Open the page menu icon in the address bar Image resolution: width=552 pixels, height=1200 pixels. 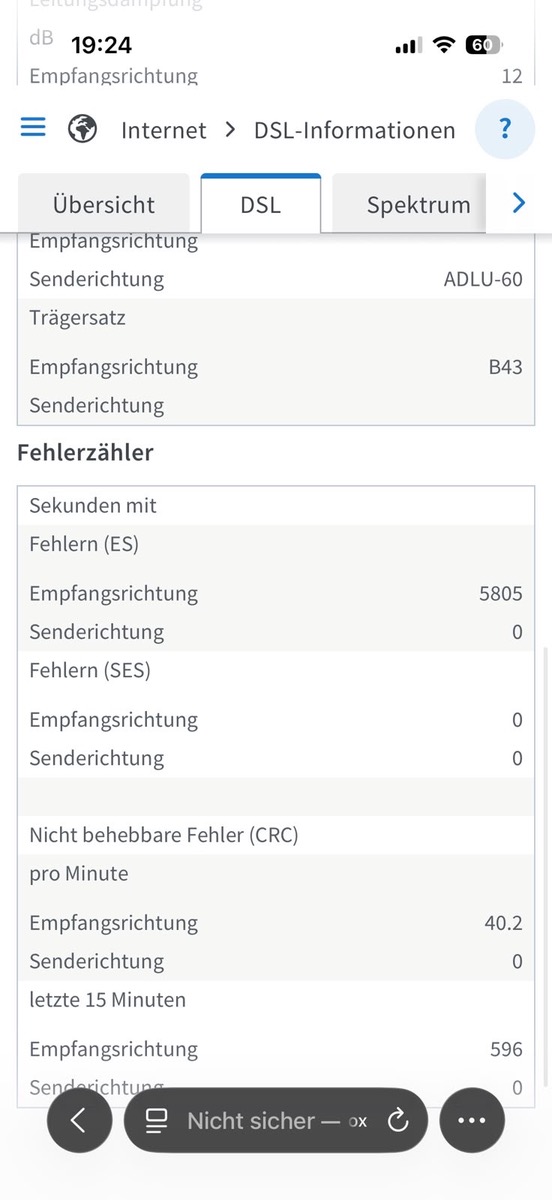(156, 1121)
